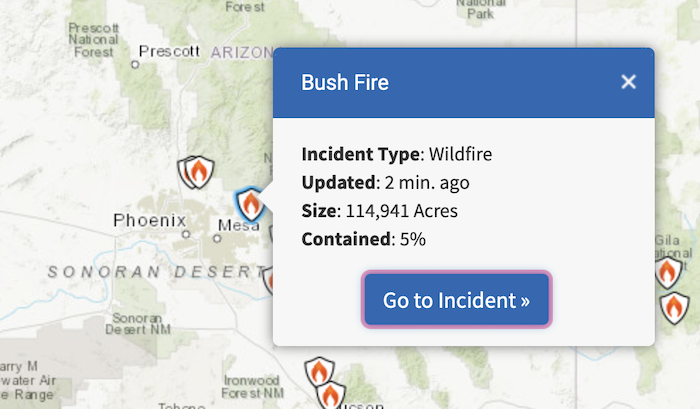The height and width of the screenshot is (409, 700).
Task: Click the Size: 114,941 Acres text
Action: click(x=379, y=211)
